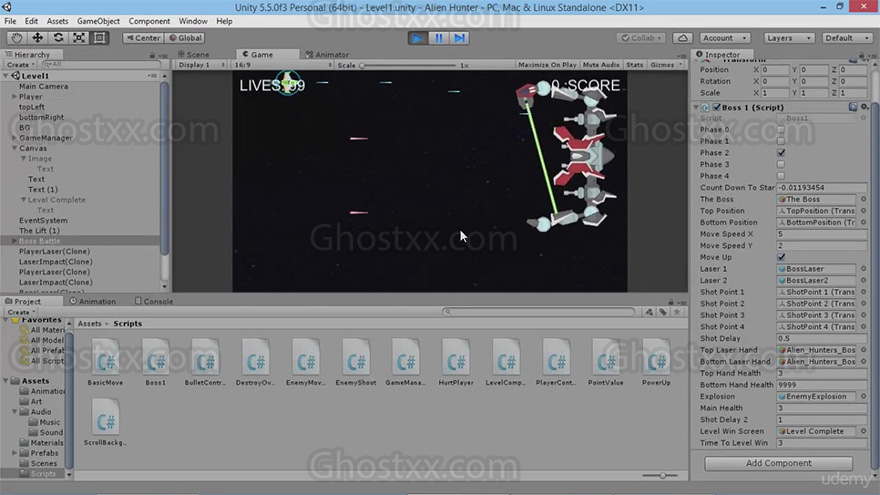Viewport: 880px width, 495px height.
Task: Adjust the Project icon size slider
Action: (x=661, y=475)
